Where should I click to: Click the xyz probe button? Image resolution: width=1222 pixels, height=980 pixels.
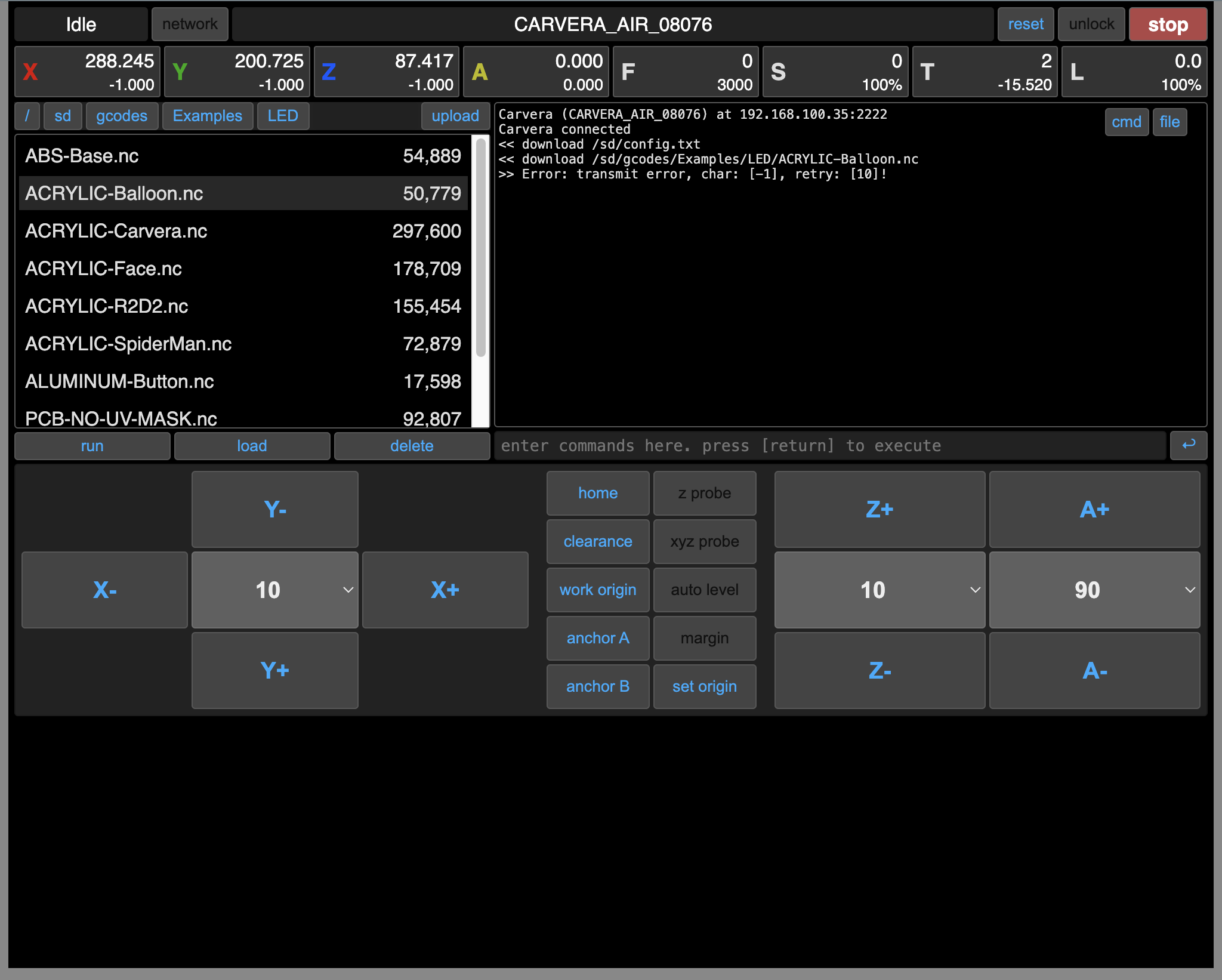pos(705,541)
